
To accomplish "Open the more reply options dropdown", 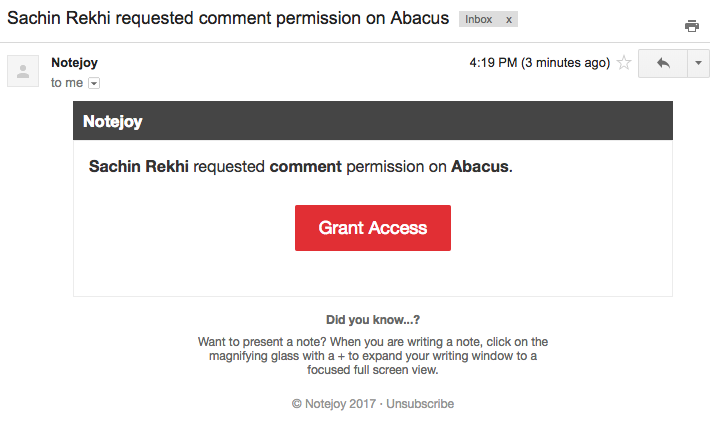I will pyautogui.click(x=698, y=63).
